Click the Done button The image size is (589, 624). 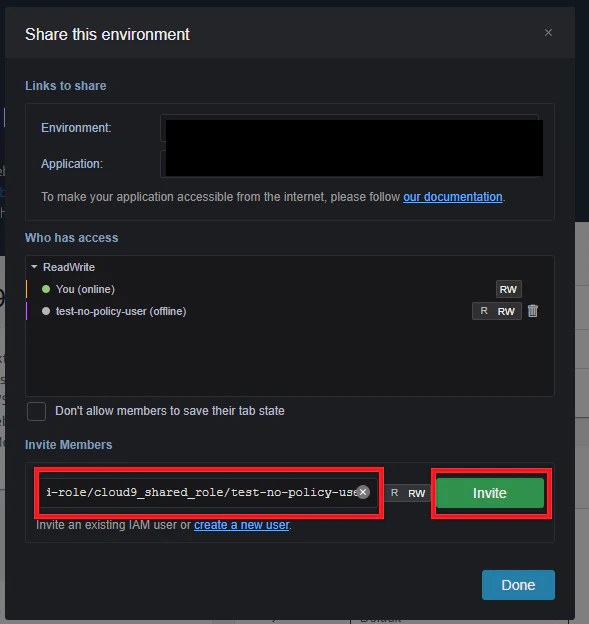coord(518,585)
